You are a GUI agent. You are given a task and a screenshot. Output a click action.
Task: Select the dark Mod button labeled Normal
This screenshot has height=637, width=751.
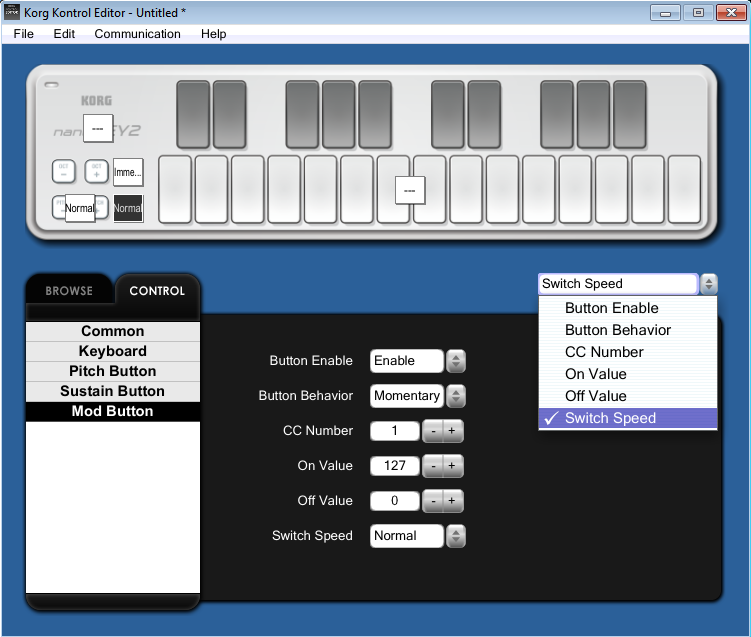click(x=128, y=208)
